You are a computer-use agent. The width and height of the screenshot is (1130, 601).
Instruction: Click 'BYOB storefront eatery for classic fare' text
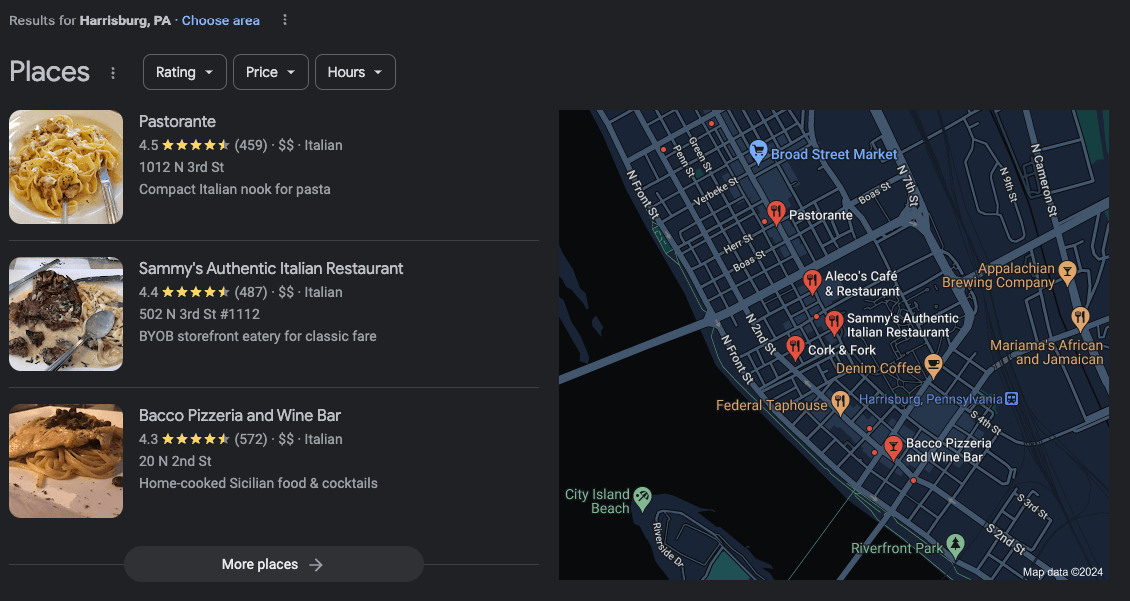(x=258, y=337)
